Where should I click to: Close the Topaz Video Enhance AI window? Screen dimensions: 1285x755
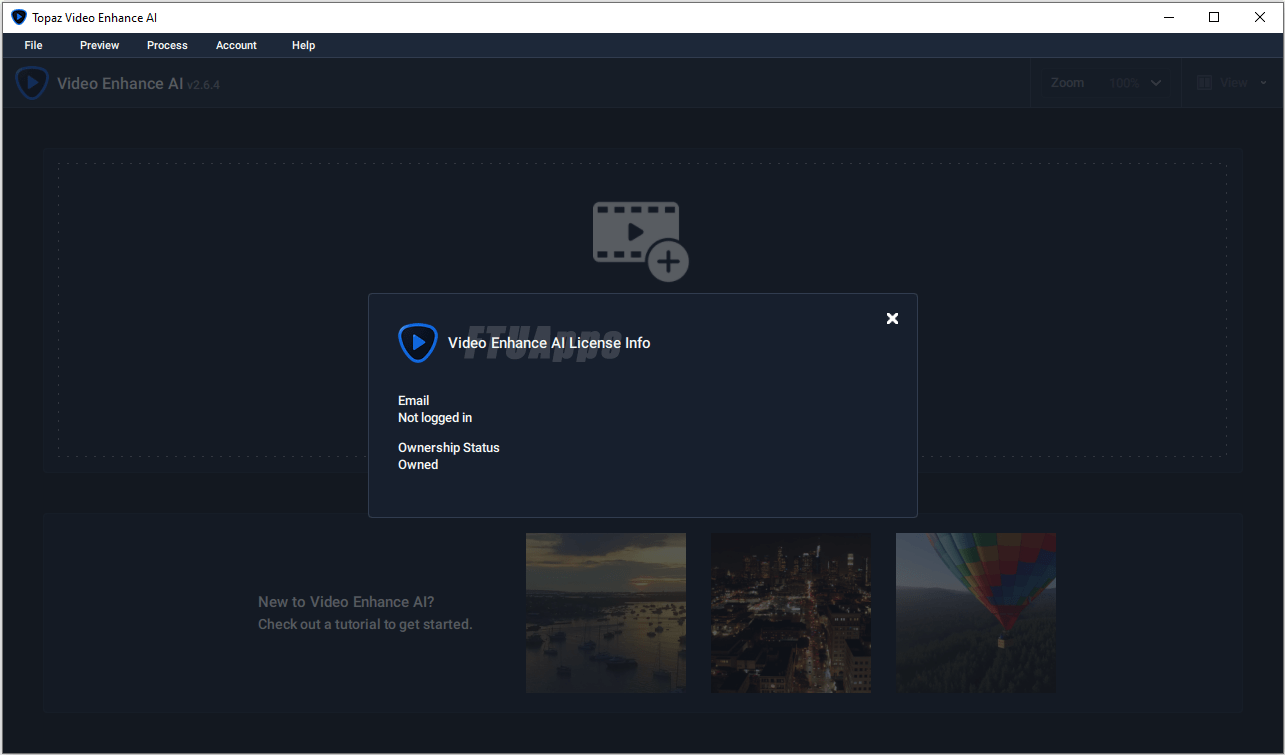pyautogui.click(x=1260, y=17)
